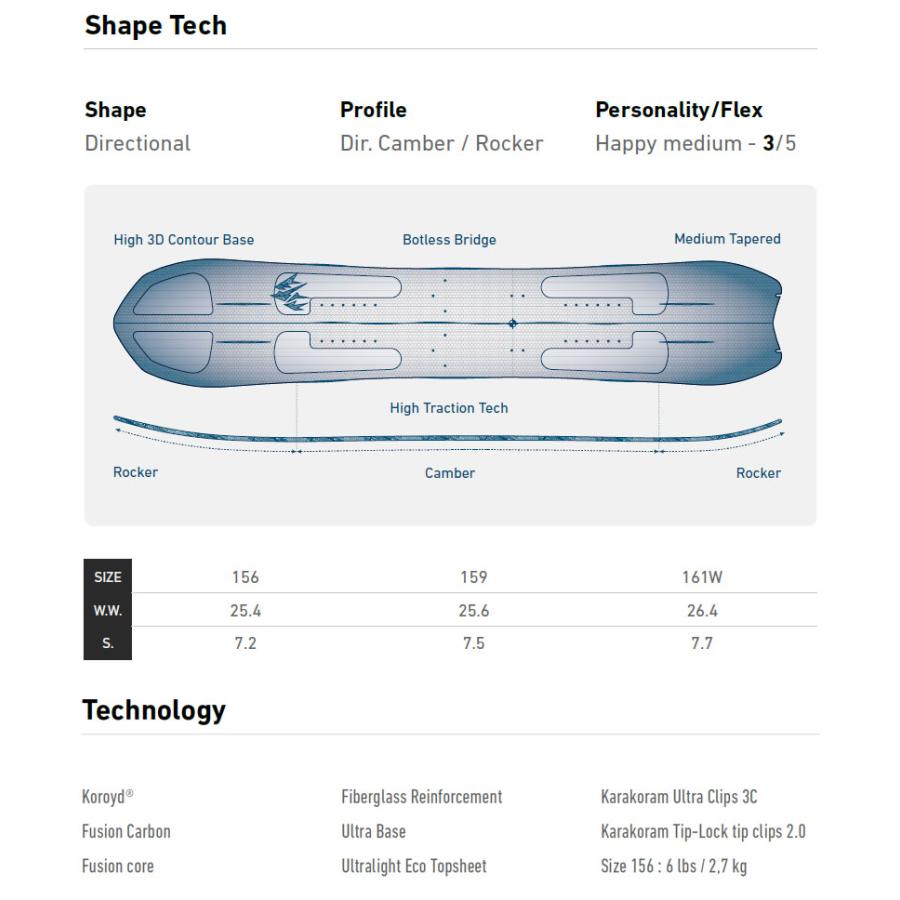The height and width of the screenshot is (900, 900).
Task: Select the 161W size column
Action: tap(702, 577)
